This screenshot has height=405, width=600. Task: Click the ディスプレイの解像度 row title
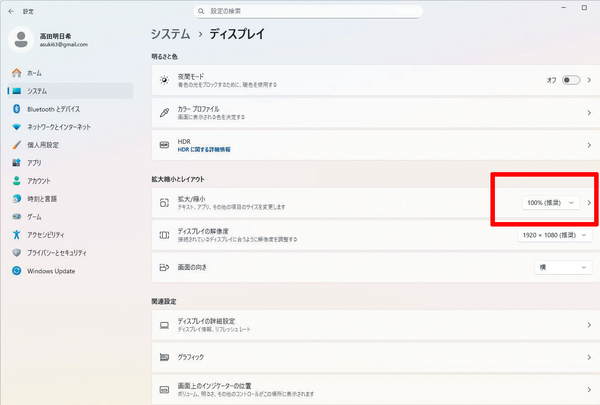(x=203, y=231)
